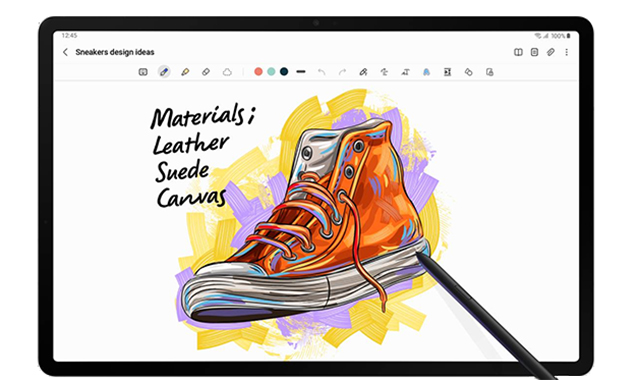Viewport: 640px width, 380px height.
Task: Open the straighten handwriting tool
Action: coord(384,72)
